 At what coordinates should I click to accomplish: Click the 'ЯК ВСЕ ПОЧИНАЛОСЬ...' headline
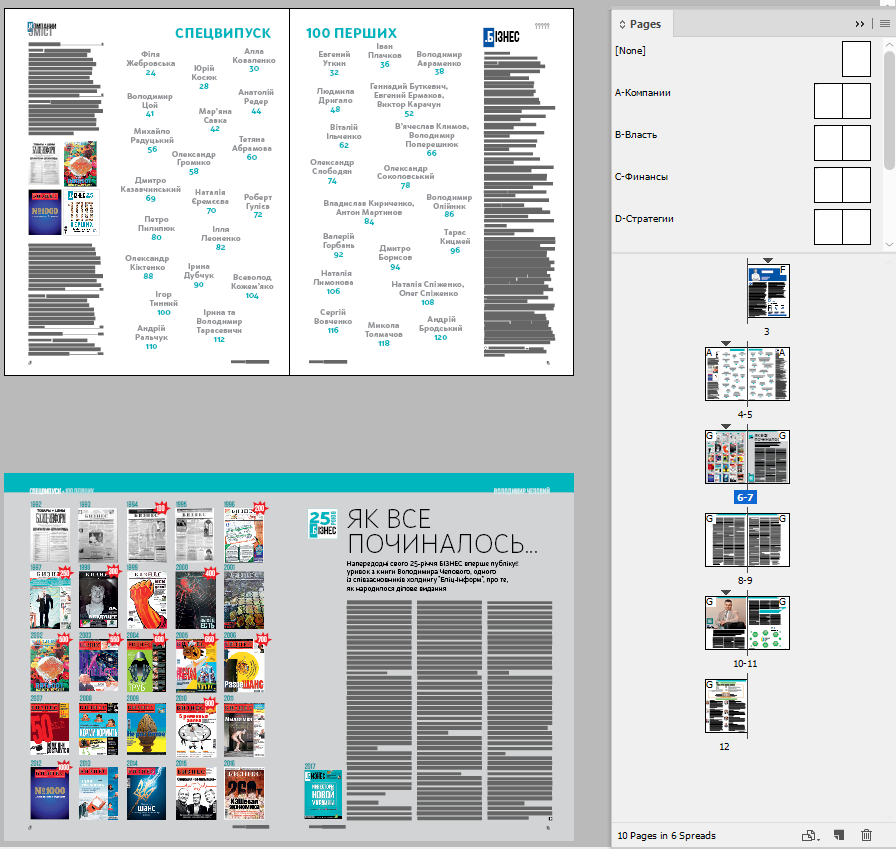[x=442, y=531]
